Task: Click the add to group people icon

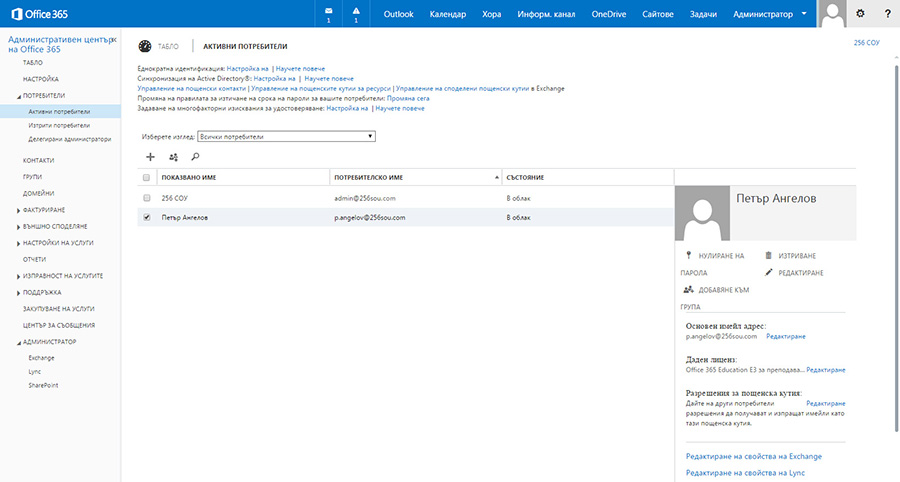Action: click(x=689, y=290)
